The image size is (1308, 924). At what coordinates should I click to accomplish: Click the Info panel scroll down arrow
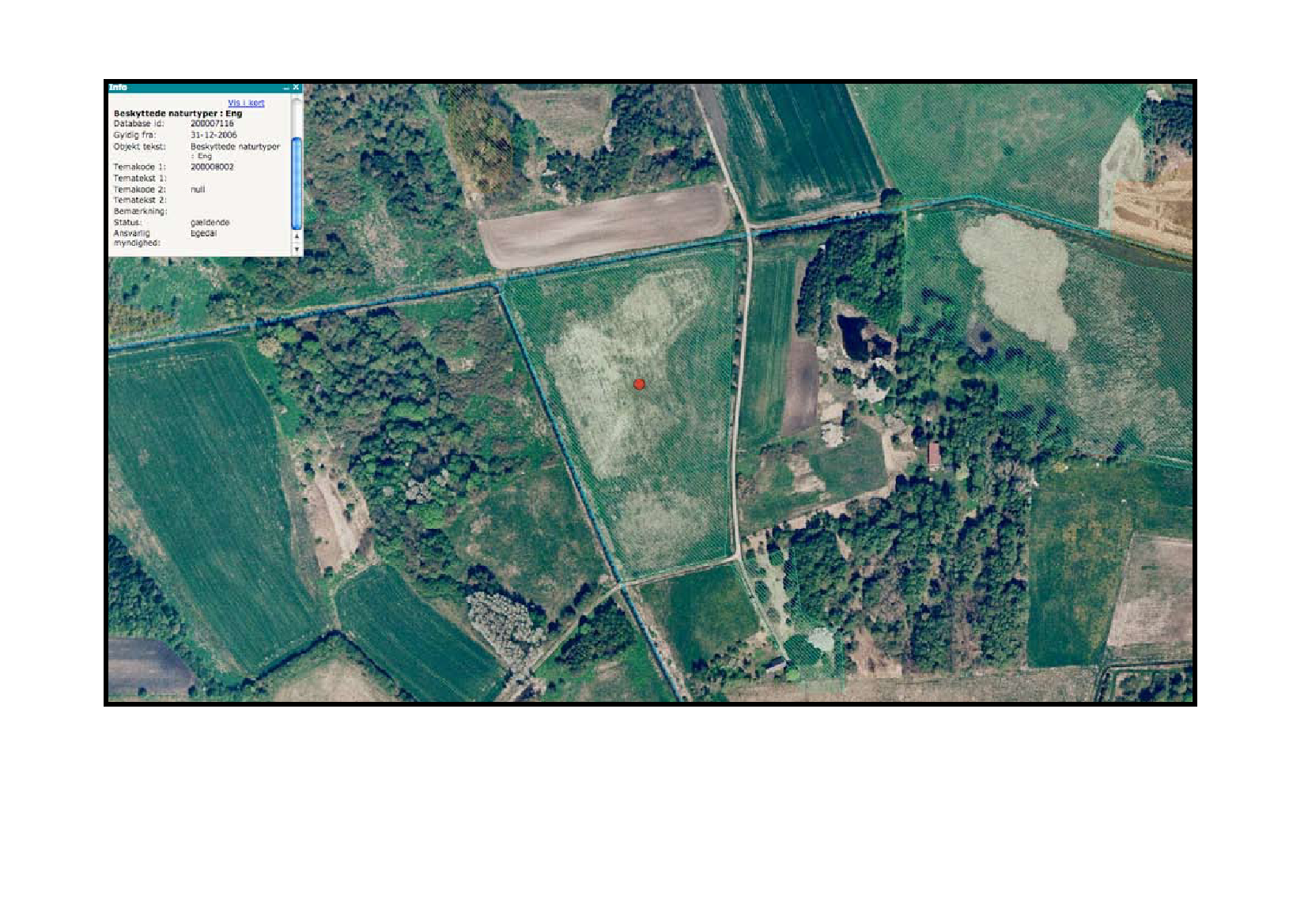point(297,249)
